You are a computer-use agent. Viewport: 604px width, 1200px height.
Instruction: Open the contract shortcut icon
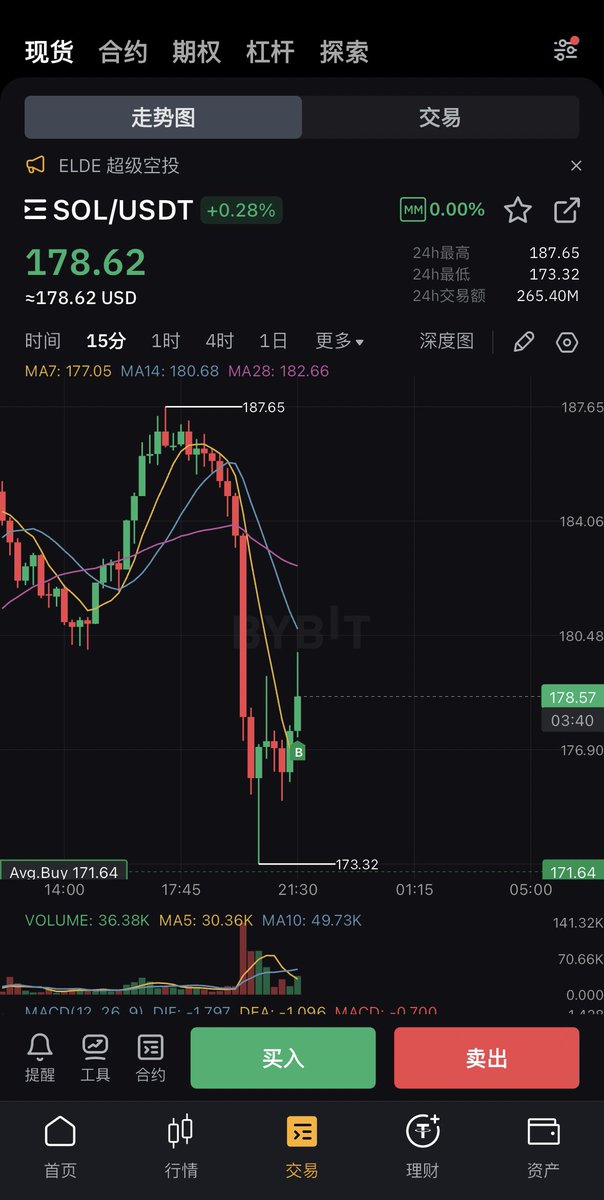click(x=150, y=1057)
